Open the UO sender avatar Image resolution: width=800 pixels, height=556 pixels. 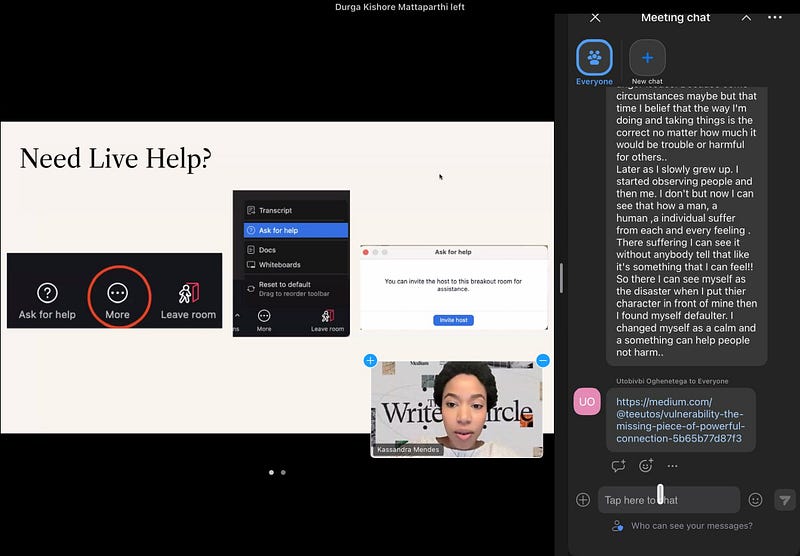point(587,401)
